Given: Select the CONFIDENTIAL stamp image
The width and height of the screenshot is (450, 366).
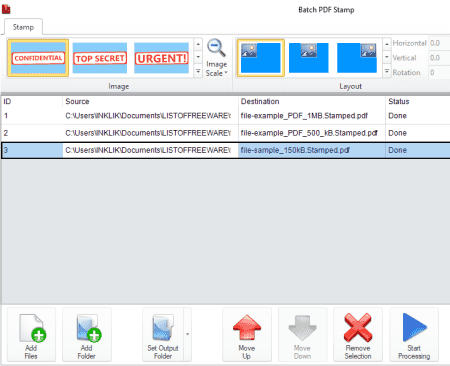Looking at the screenshot, I should pyautogui.click(x=38, y=58).
